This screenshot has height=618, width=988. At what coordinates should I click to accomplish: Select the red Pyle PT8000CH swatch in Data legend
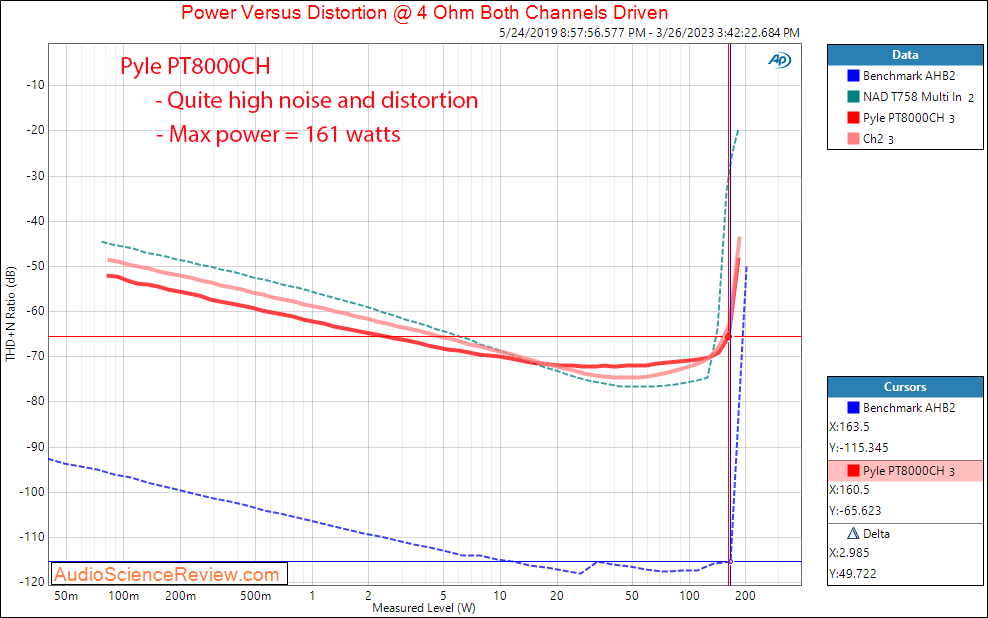(x=854, y=118)
